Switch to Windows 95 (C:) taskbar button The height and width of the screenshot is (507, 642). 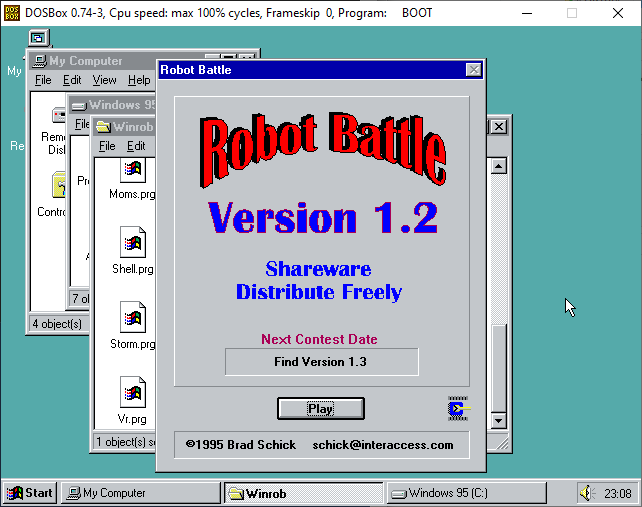tap(467, 493)
